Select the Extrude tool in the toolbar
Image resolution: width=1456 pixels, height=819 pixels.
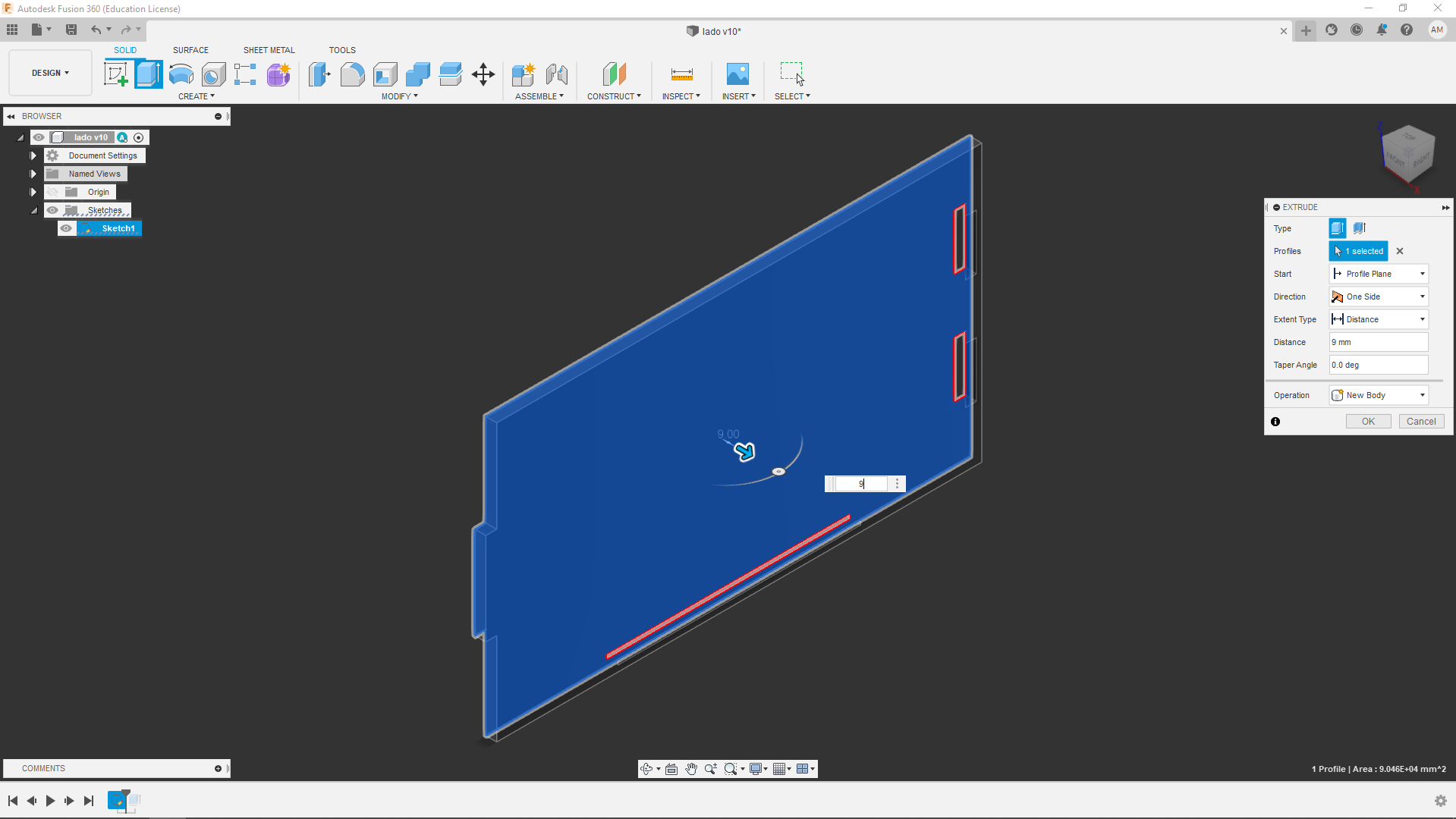(149, 74)
